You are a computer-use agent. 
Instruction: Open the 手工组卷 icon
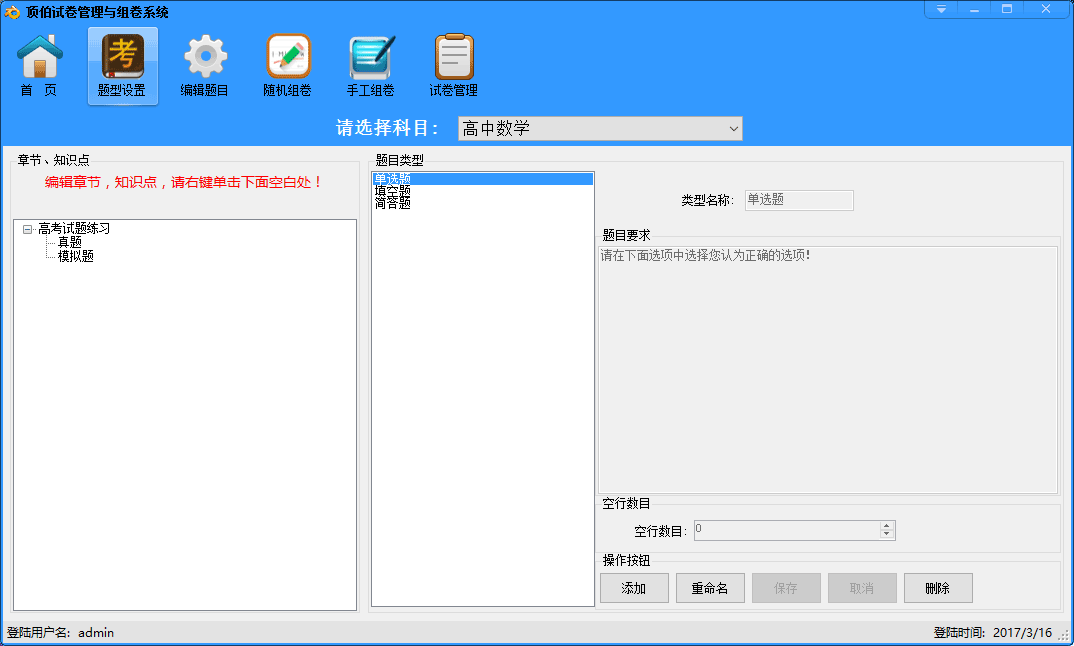pyautogui.click(x=371, y=66)
